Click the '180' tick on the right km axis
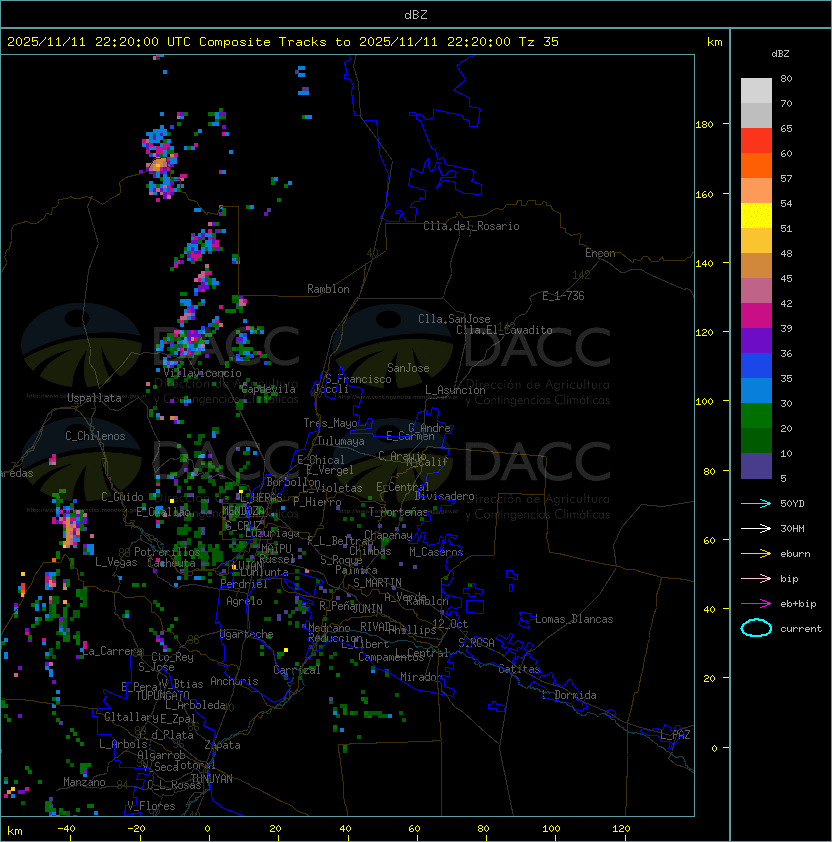Viewport: 832px width, 842px height. [x=704, y=125]
